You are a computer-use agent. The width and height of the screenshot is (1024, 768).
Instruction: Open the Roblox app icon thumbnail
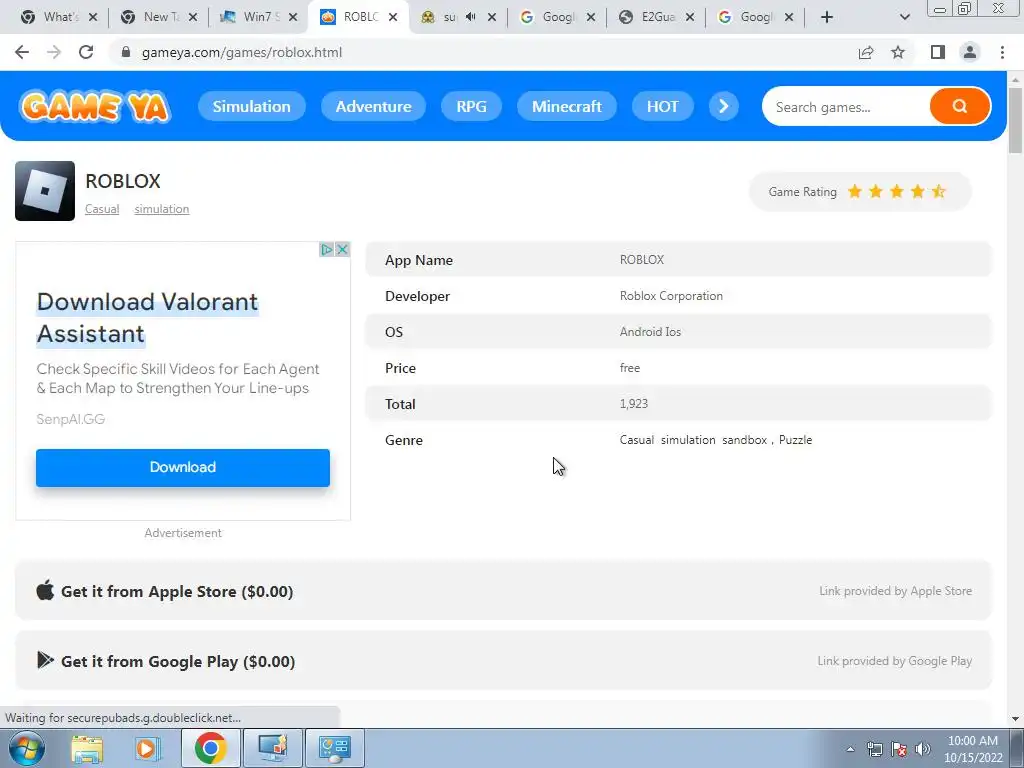pyautogui.click(x=45, y=191)
